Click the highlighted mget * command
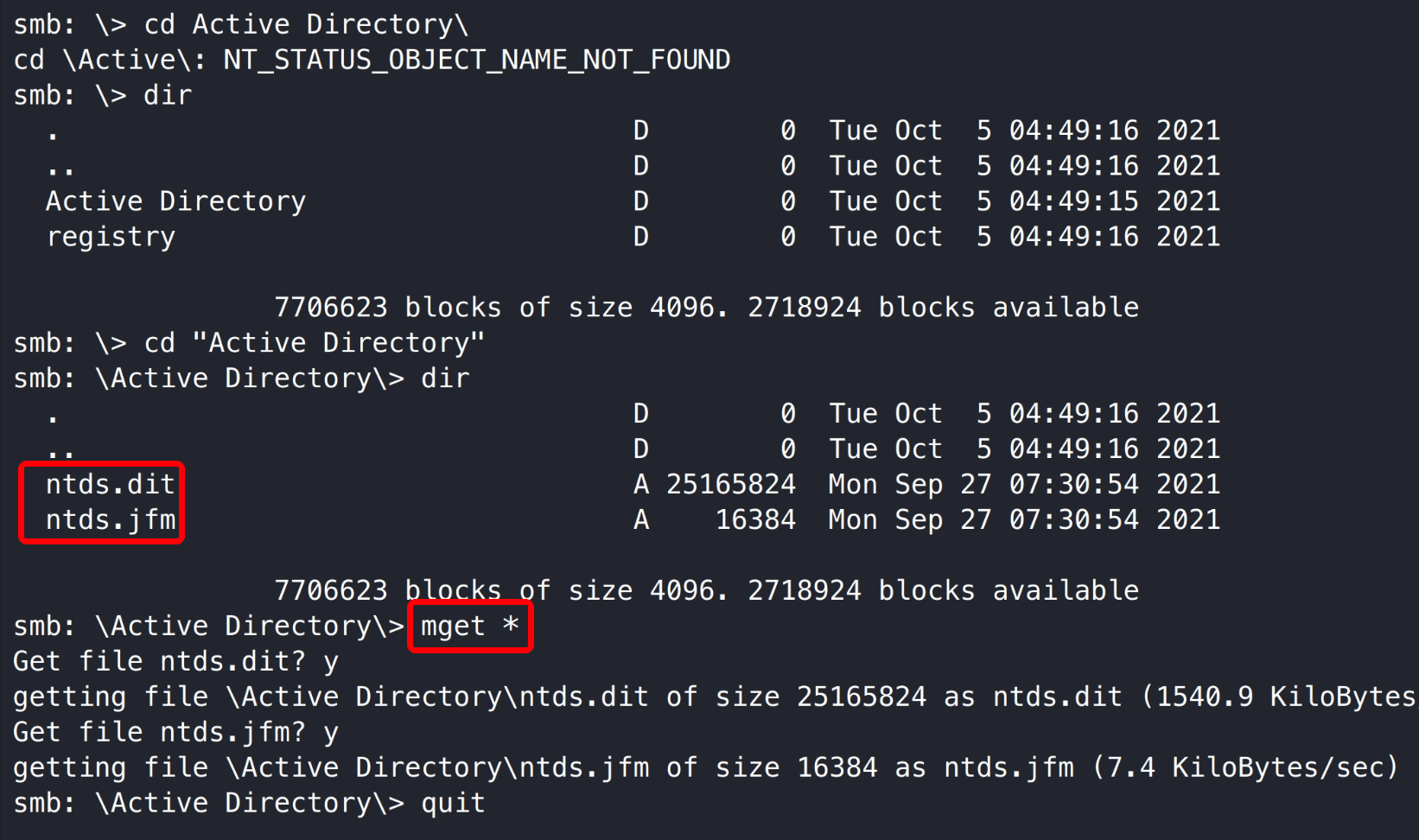 point(469,627)
